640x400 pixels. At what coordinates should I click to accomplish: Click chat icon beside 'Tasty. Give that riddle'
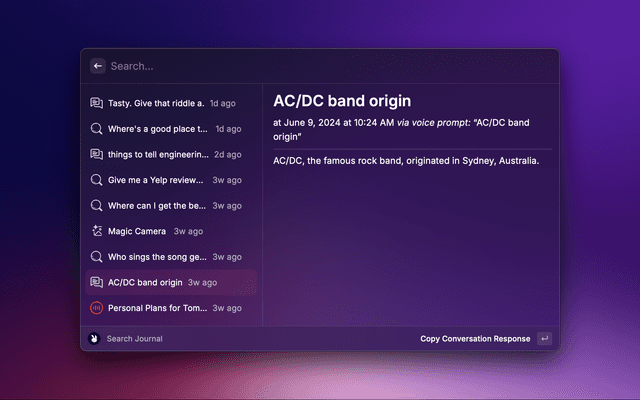[x=97, y=103]
